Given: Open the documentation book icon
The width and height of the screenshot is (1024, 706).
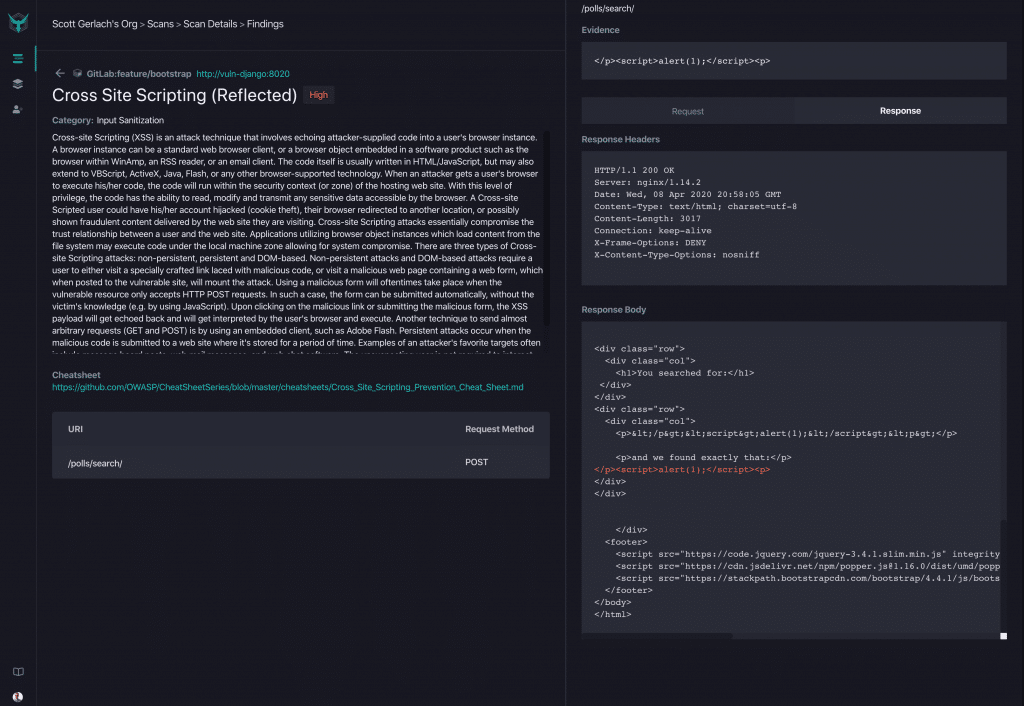Looking at the screenshot, I should click(x=18, y=671).
